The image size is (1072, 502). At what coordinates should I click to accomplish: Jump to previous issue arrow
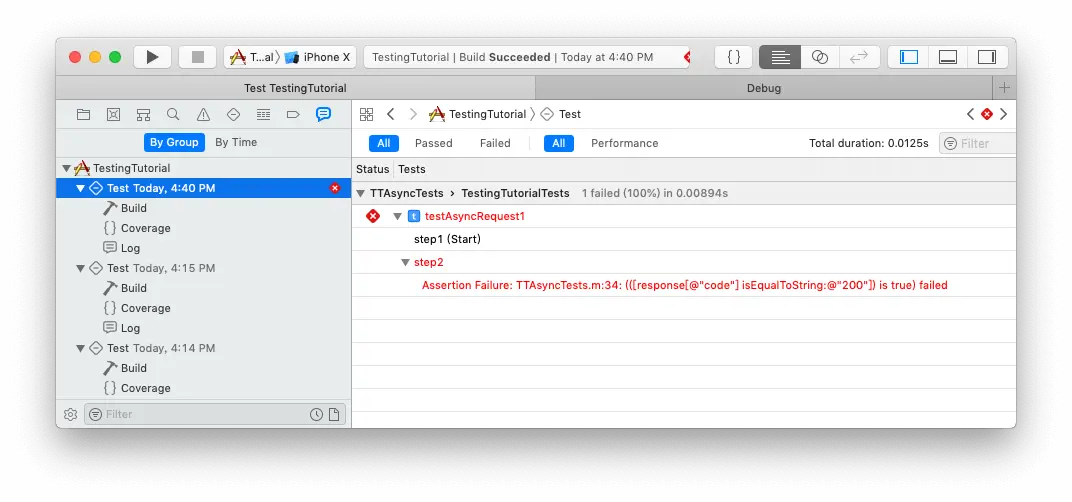970,114
